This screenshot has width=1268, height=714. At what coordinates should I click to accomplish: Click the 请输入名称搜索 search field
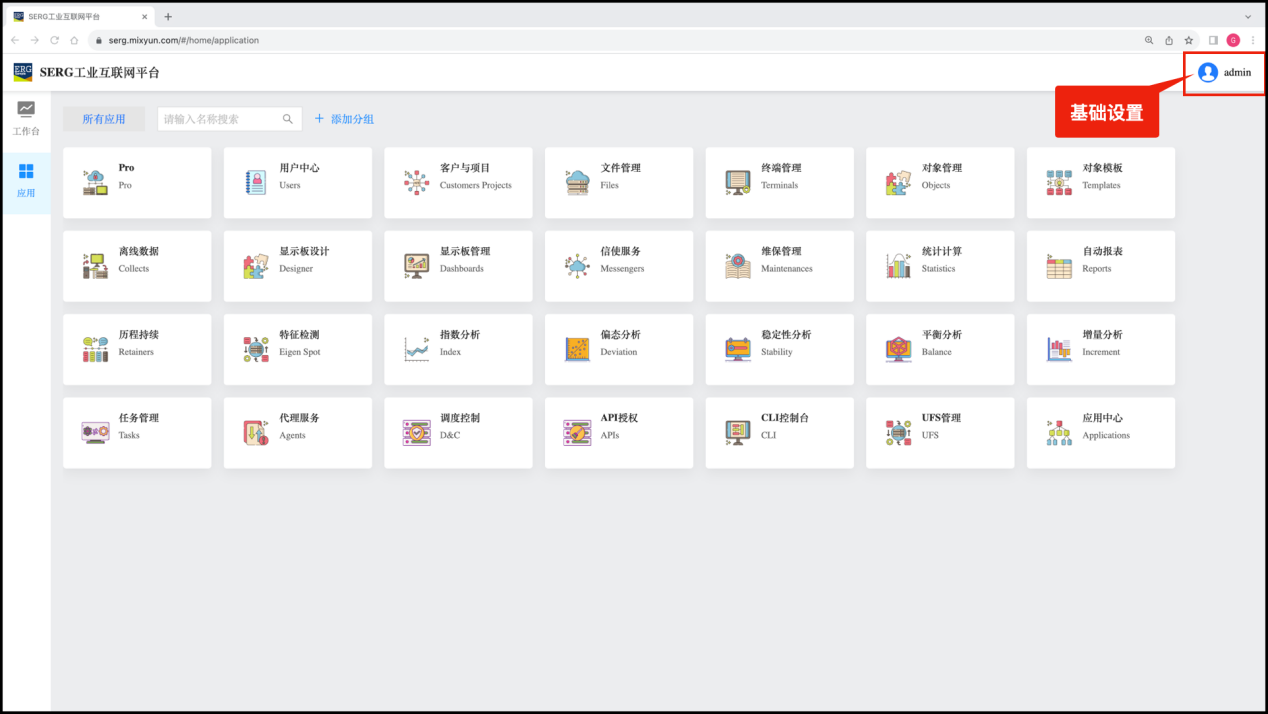point(218,119)
